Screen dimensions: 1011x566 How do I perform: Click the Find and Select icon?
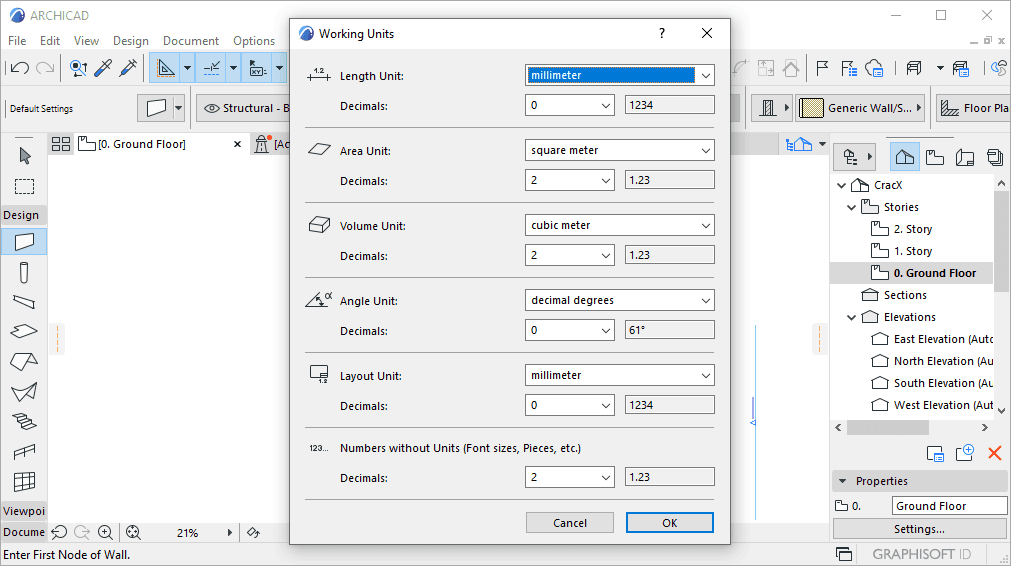point(79,68)
